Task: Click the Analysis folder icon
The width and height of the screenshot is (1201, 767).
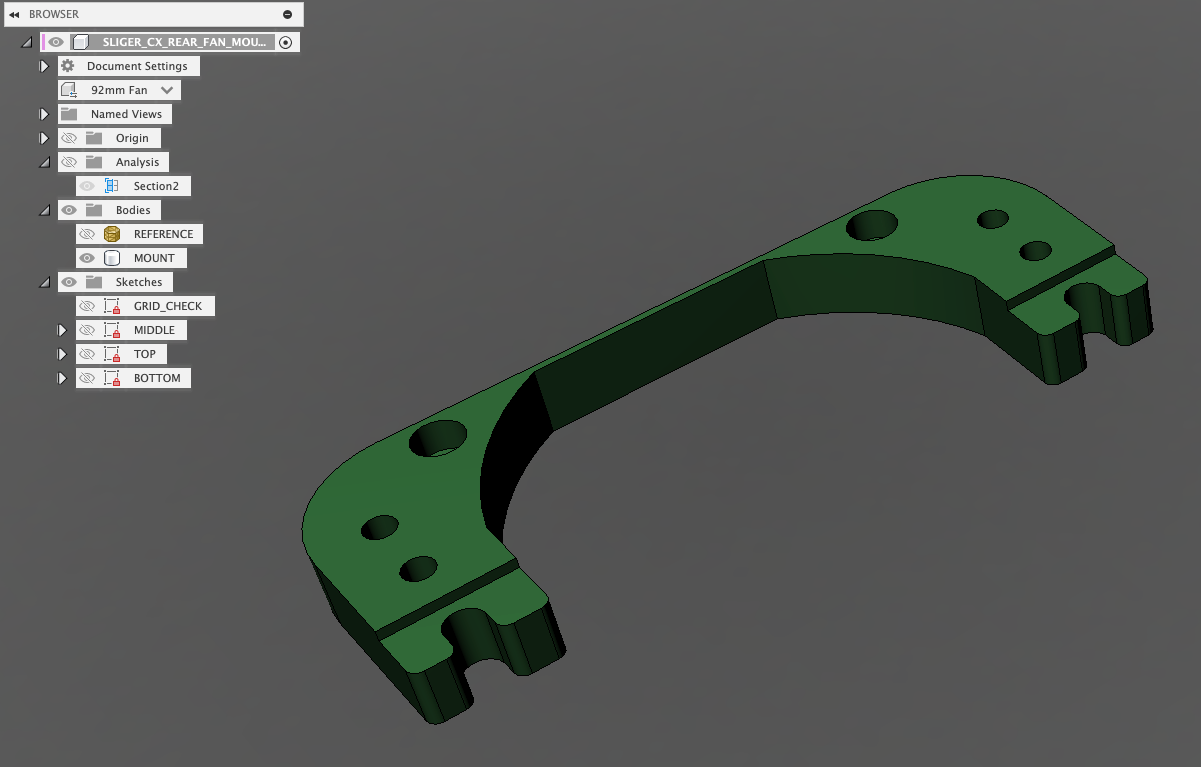Action: point(93,162)
